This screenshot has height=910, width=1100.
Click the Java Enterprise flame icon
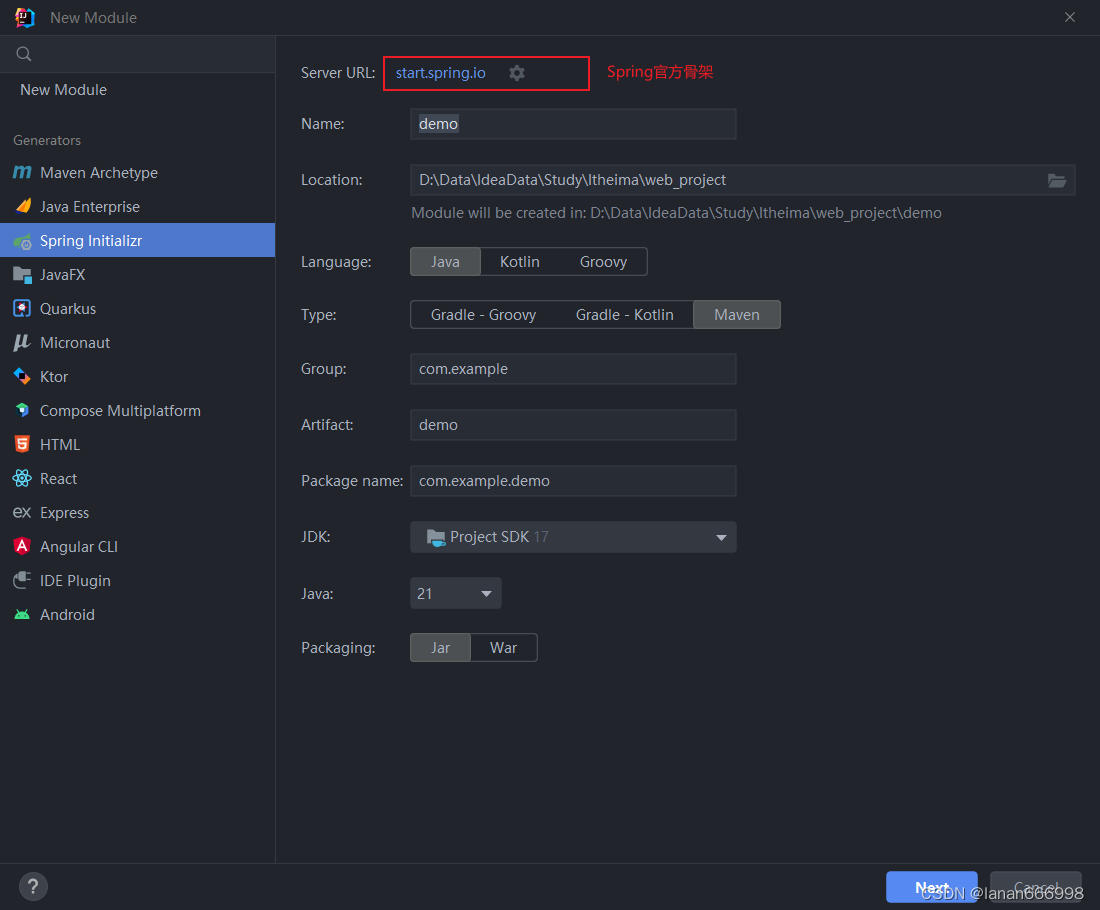(x=22, y=206)
